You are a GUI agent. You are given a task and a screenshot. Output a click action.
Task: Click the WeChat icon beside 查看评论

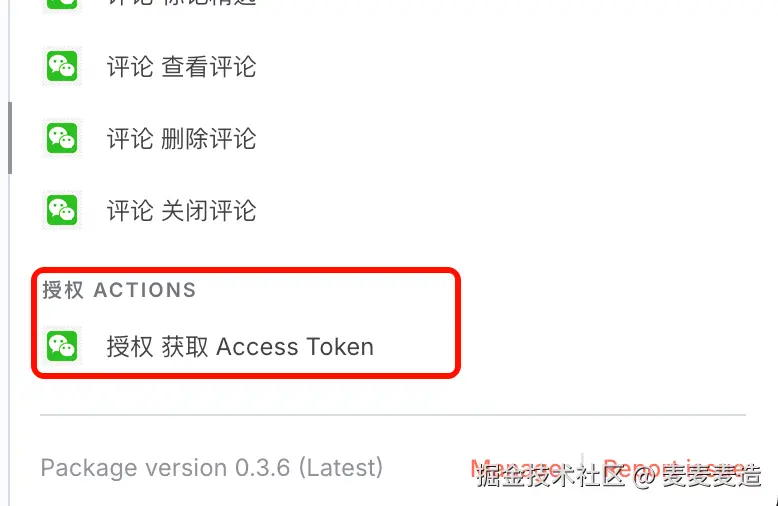coord(62,66)
